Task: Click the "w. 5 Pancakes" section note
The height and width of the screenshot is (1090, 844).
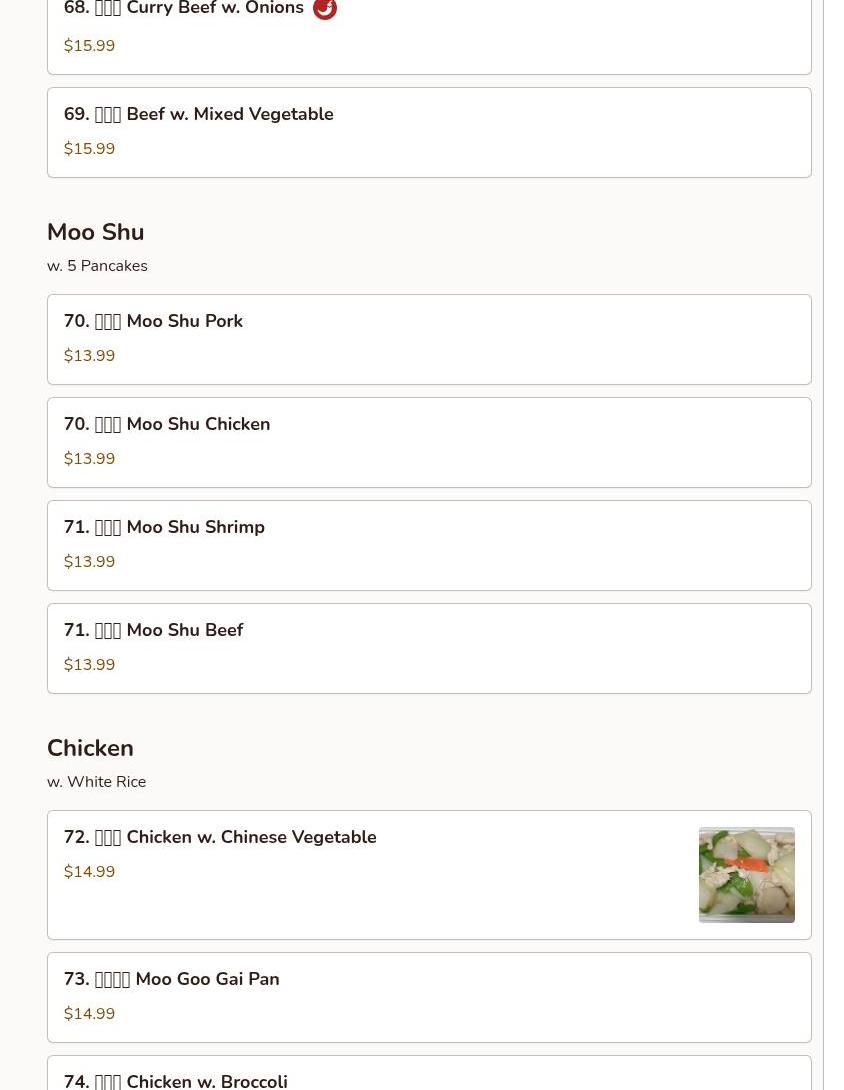Action: click(x=97, y=266)
